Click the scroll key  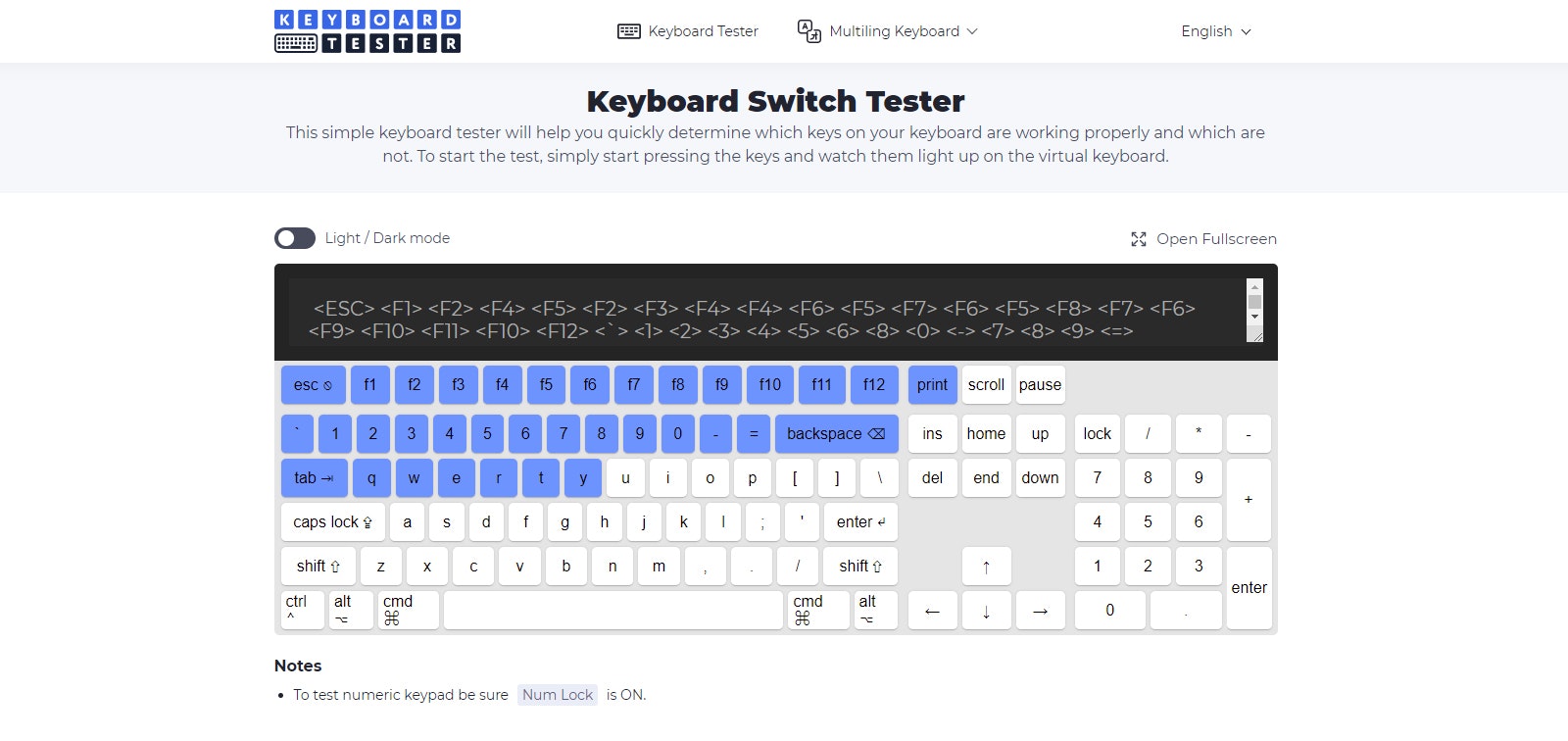[987, 385]
